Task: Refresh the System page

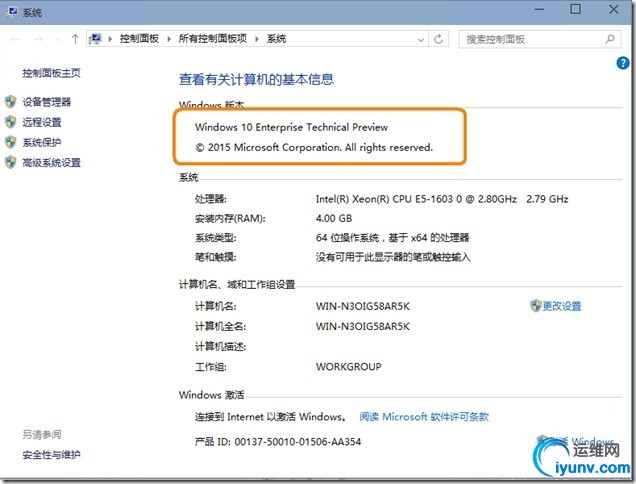Action: point(438,39)
